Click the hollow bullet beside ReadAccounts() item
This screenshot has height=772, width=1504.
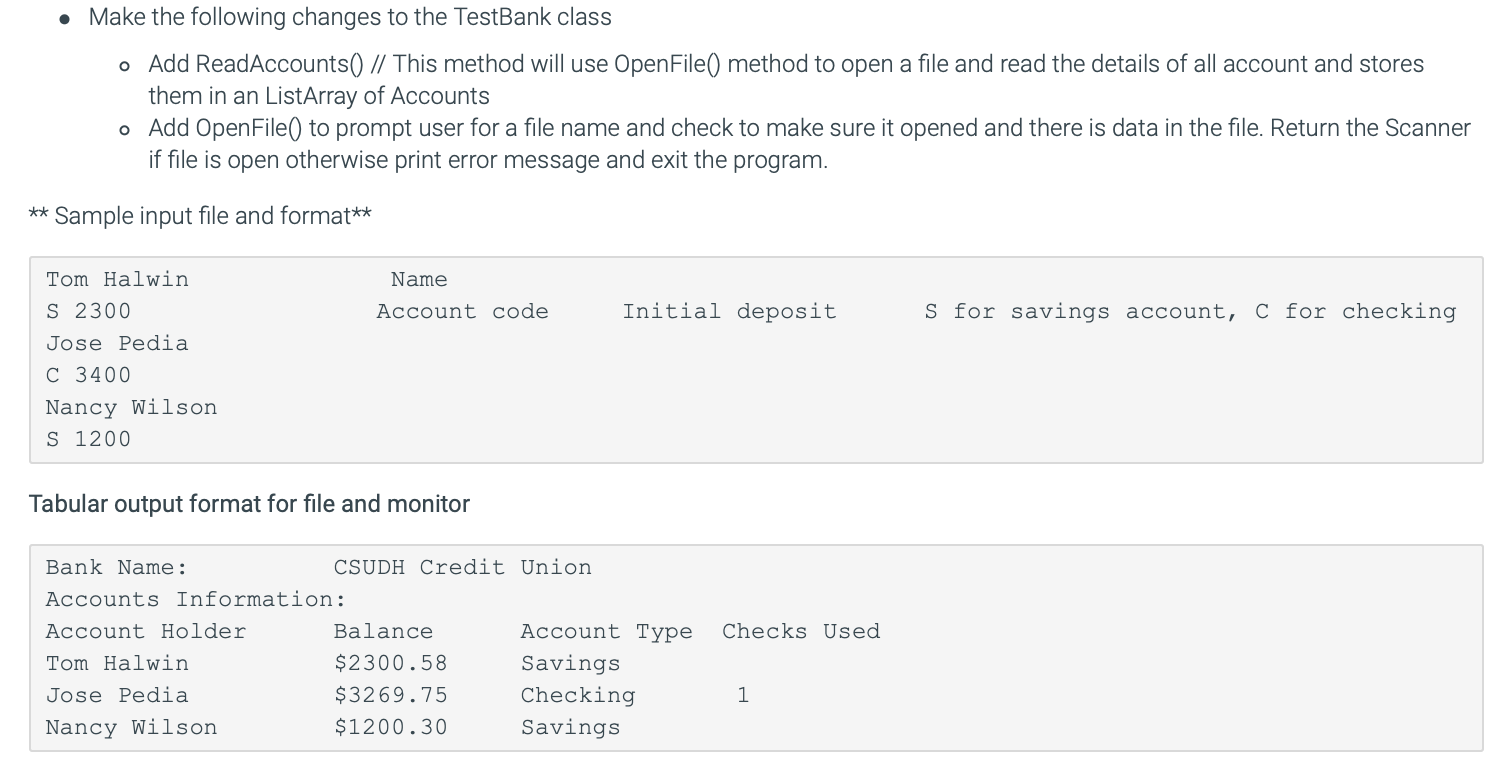tap(123, 66)
